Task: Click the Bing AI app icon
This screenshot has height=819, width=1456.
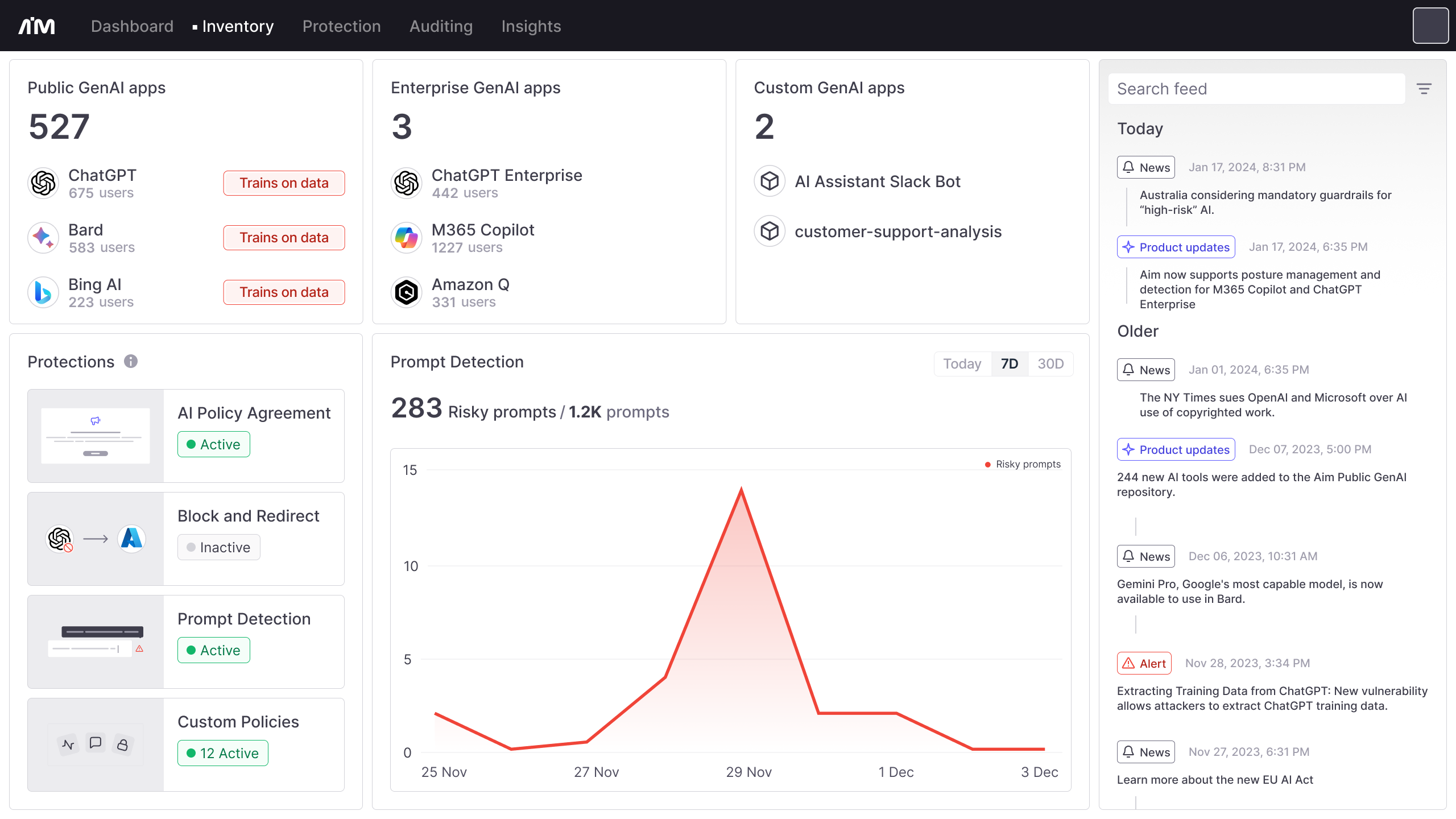Action: (x=43, y=292)
